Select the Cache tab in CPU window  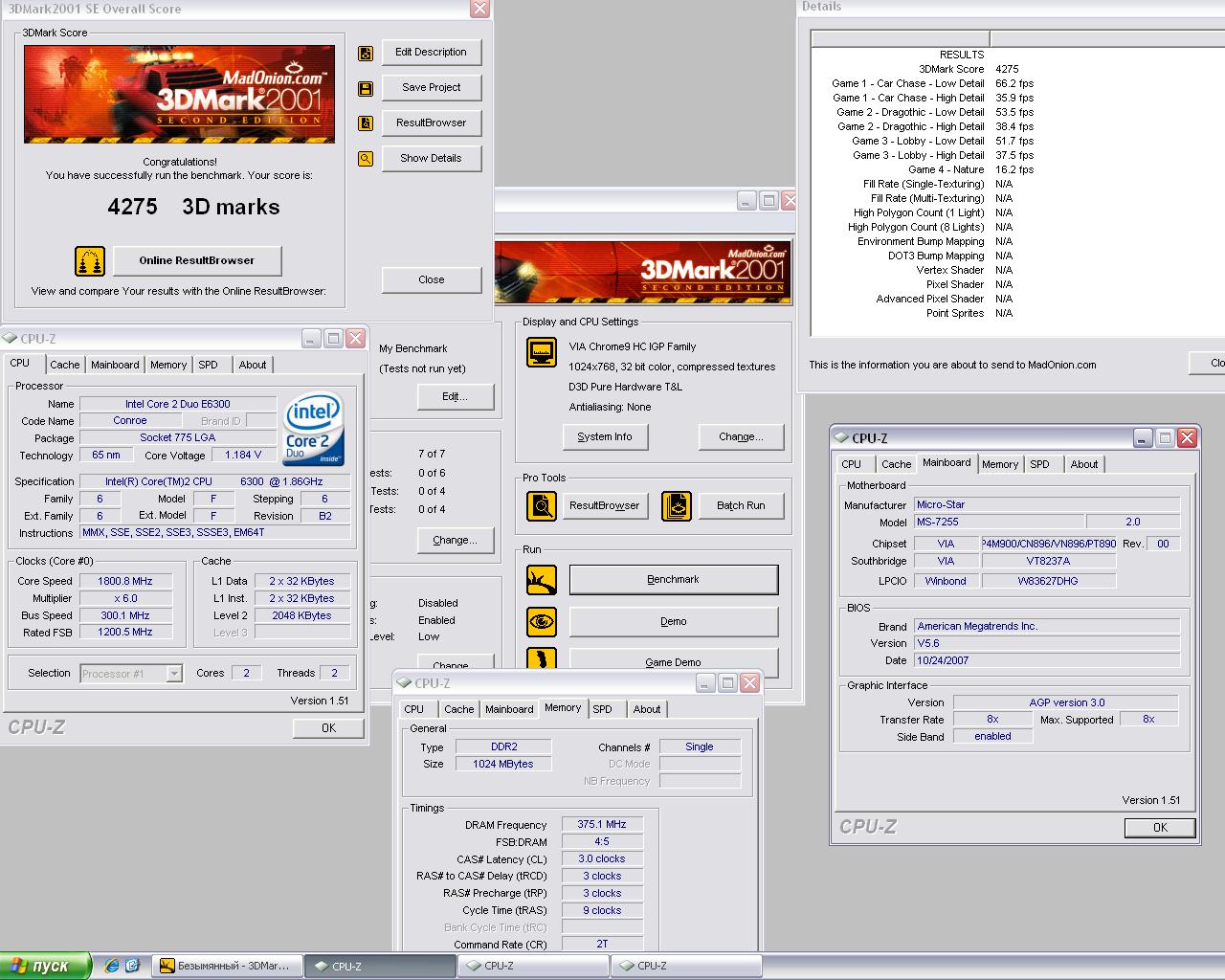click(65, 365)
